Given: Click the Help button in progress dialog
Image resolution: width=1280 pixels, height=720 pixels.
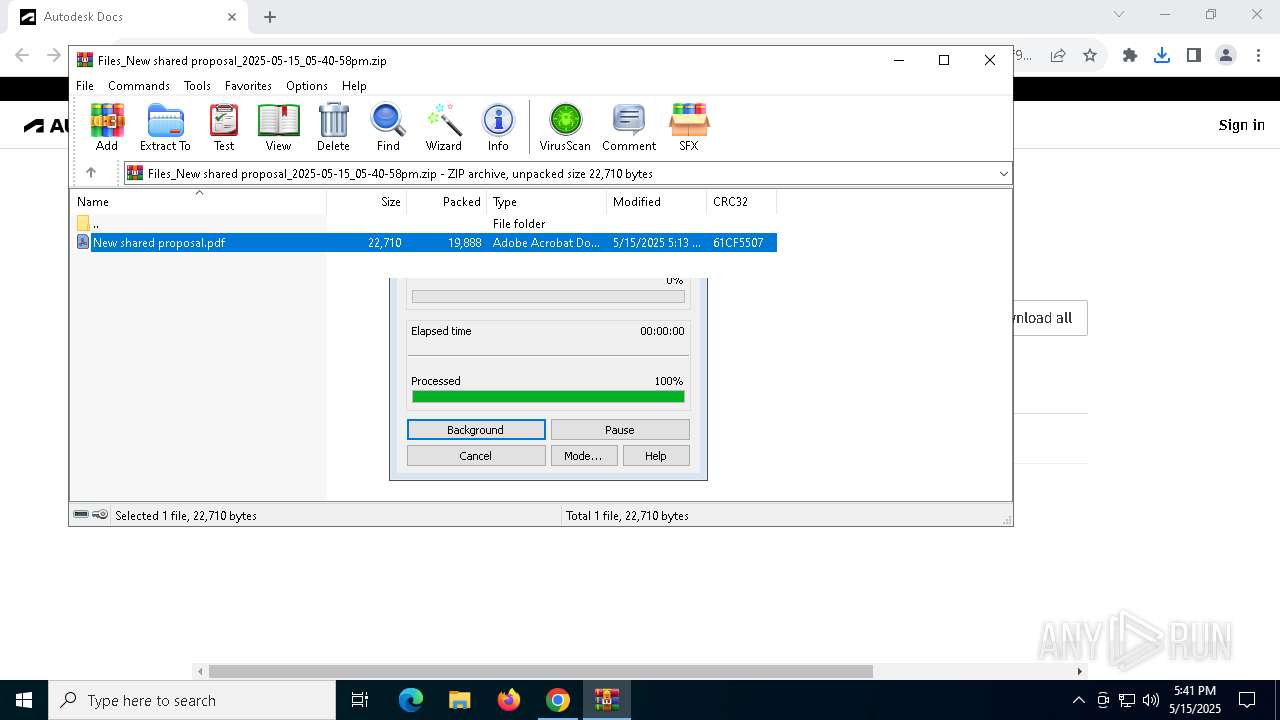Looking at the screenshot, I should pos(656,456).
